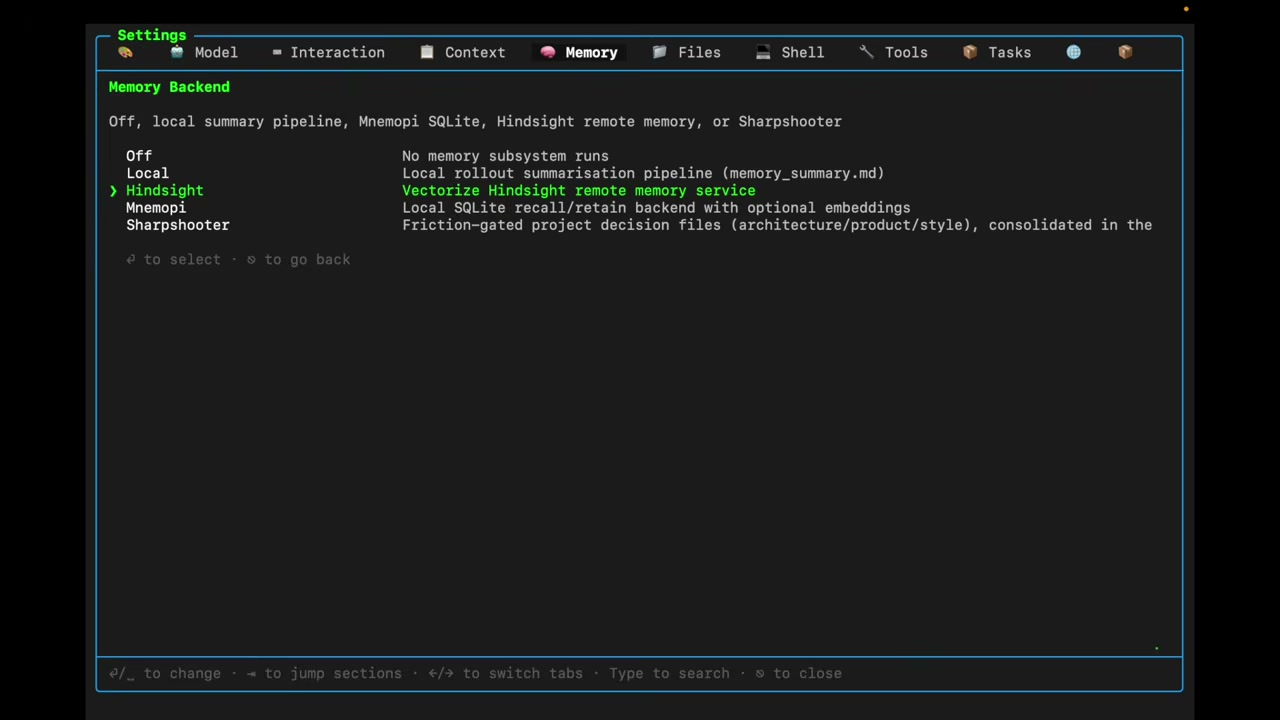Select the Off memory backend option
Screen dimensions: 1280x720
click(x=139, y=156)
